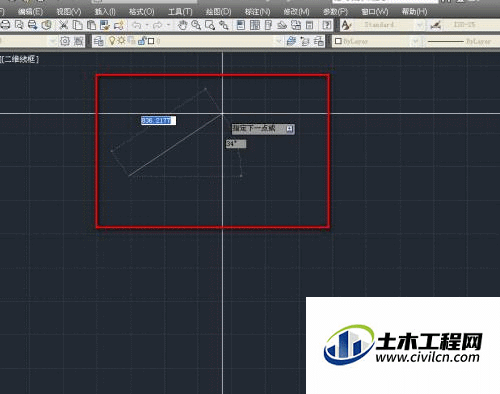This screenshot has height=394, width=500.
Task: Click the Help question mark icon
Action: pos(326,25)
